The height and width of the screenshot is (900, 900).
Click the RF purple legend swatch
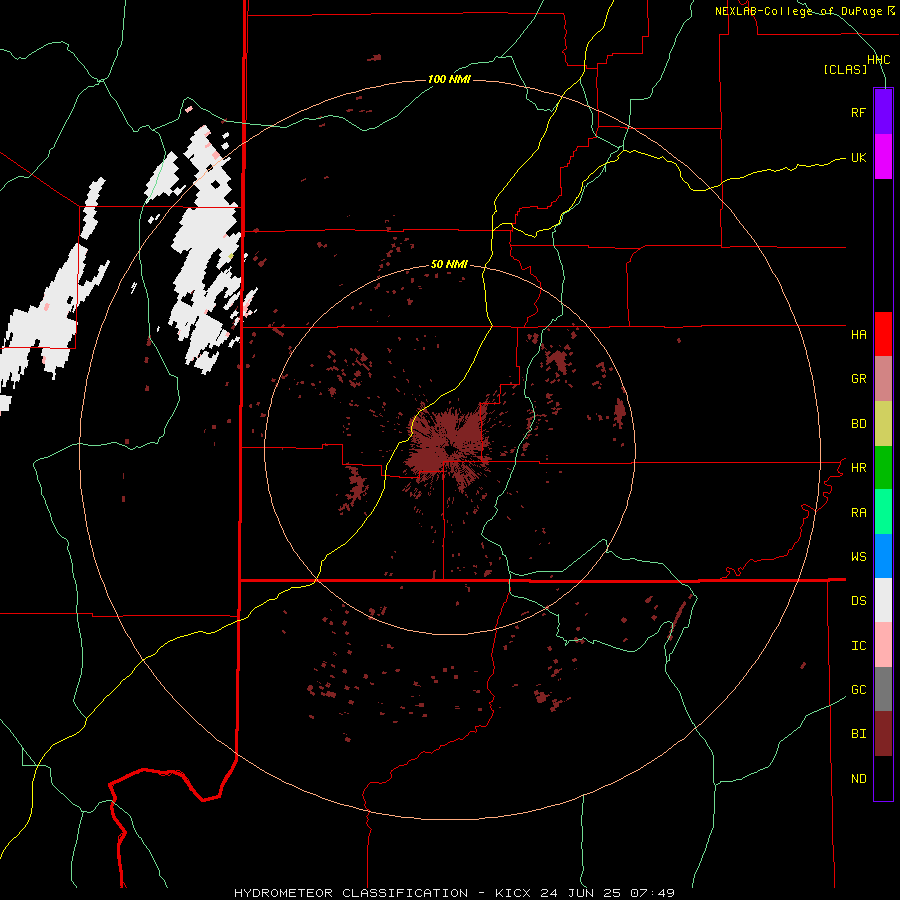coord(883,112)
